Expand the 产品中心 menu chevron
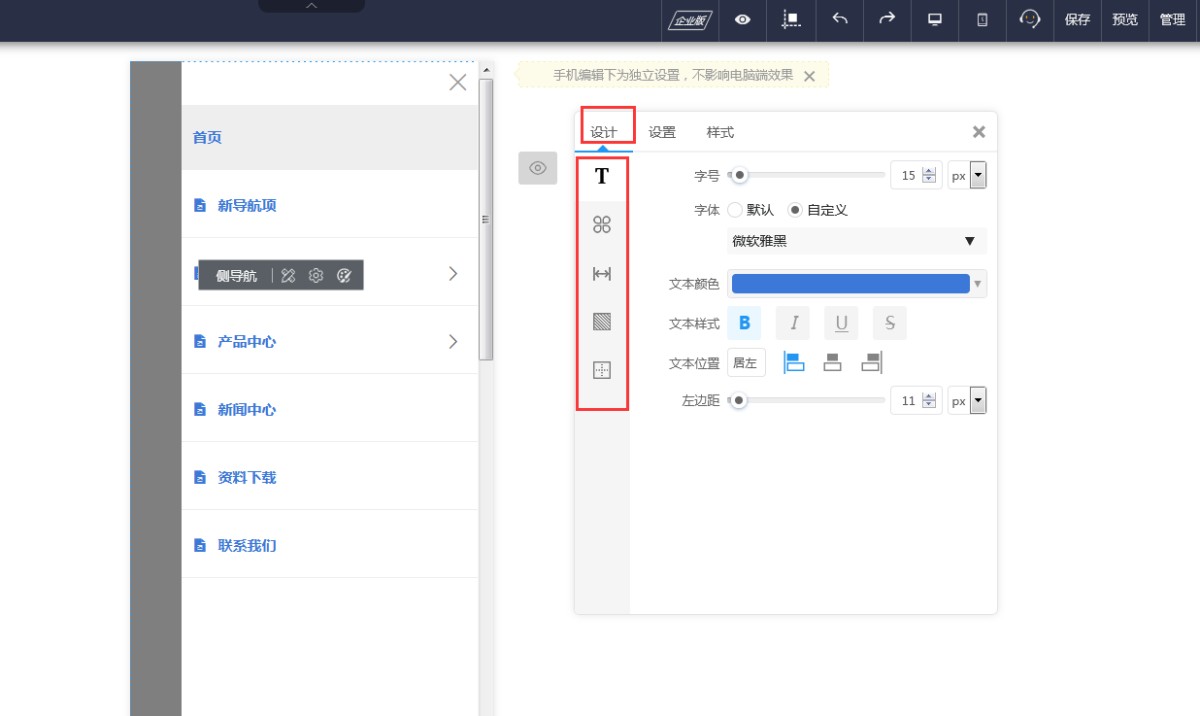This screenshot has width=1200, height=716. pyautogui.click(x=453, y=342)
